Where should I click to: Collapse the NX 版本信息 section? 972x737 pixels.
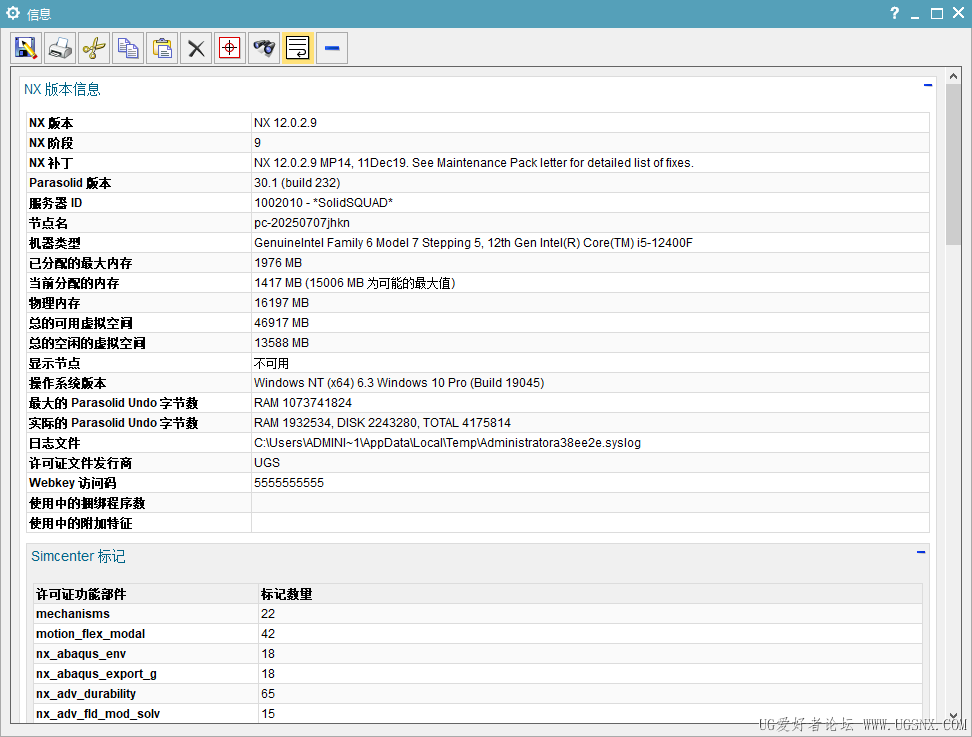[927, 86]
